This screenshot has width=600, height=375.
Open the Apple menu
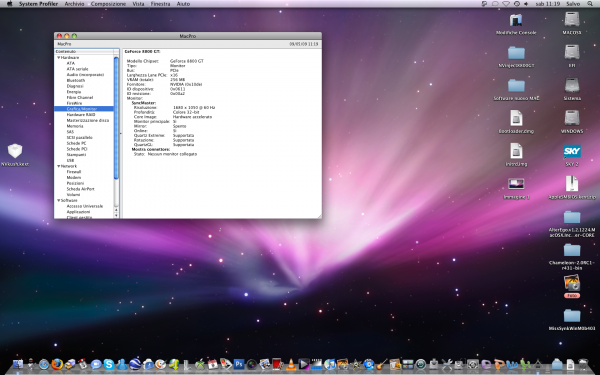9,4
